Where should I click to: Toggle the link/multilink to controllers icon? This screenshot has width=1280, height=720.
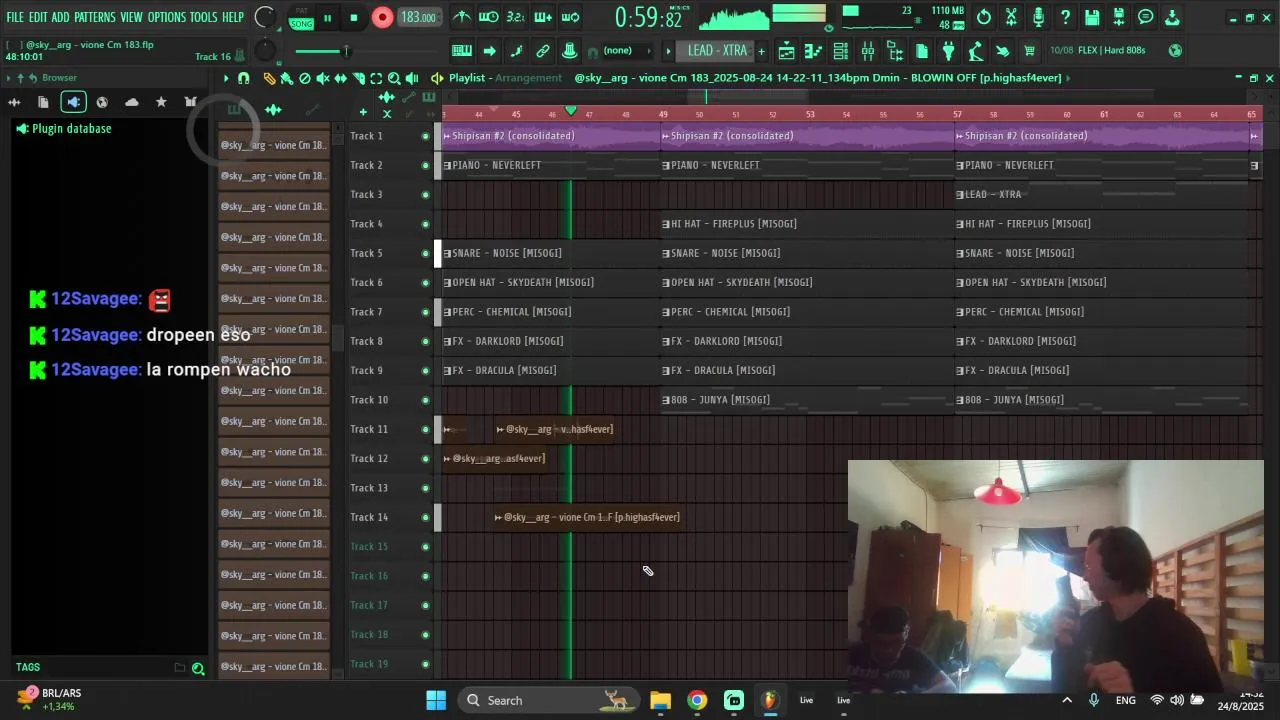coord(543,51)
